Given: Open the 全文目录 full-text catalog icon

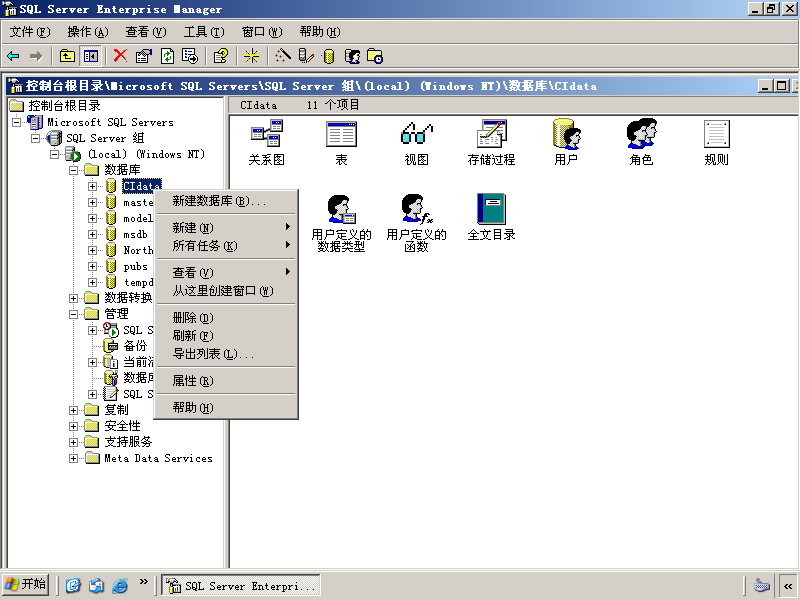Looking at the screenshot, I should tap(491, 218).
